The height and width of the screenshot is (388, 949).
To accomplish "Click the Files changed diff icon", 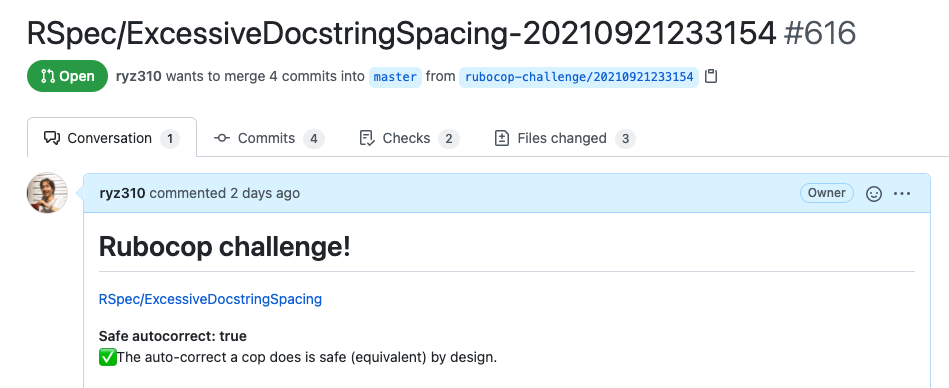I will tap(502, 138).
